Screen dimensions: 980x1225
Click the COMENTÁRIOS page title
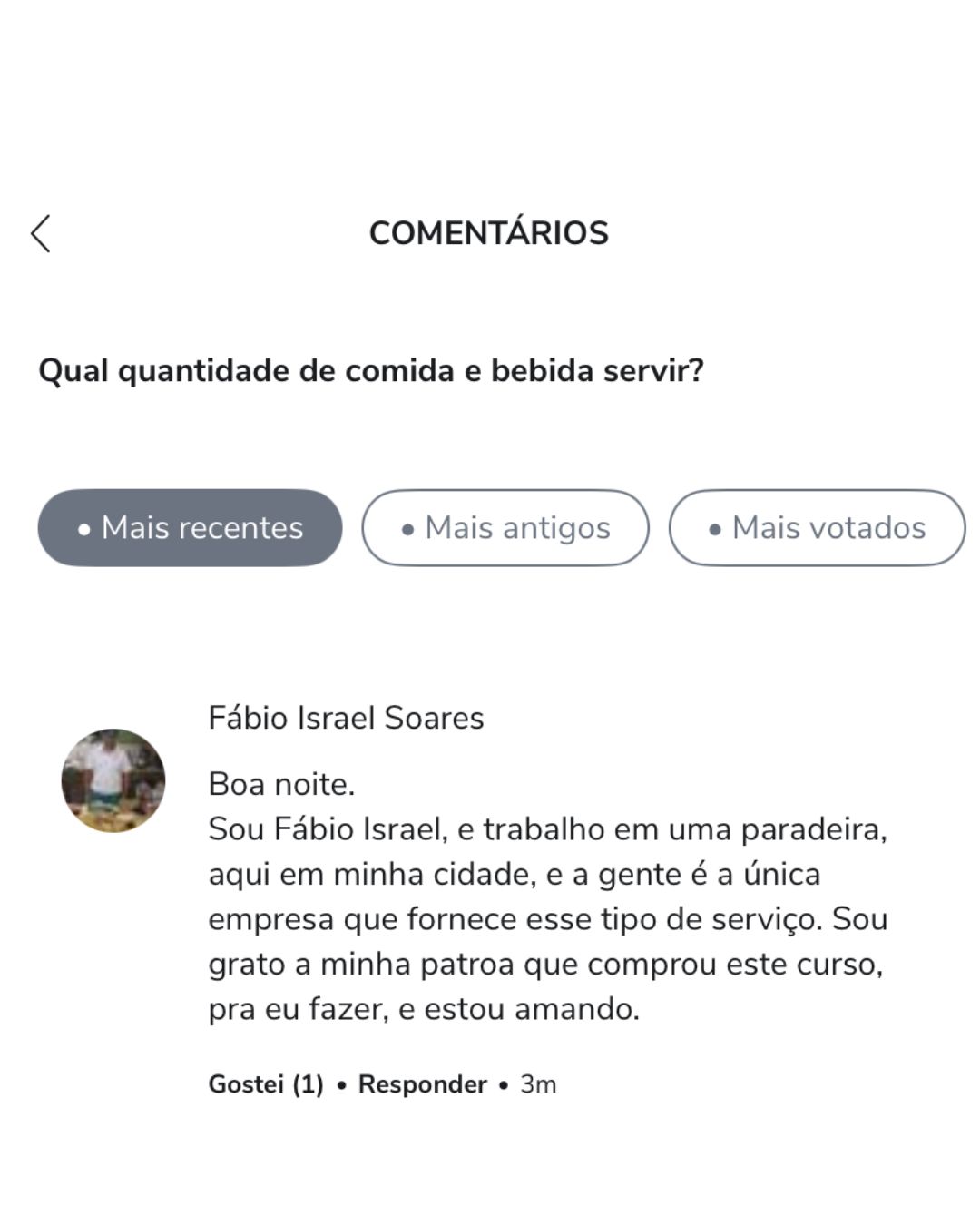pyautogui.click(x=488, y=233)
